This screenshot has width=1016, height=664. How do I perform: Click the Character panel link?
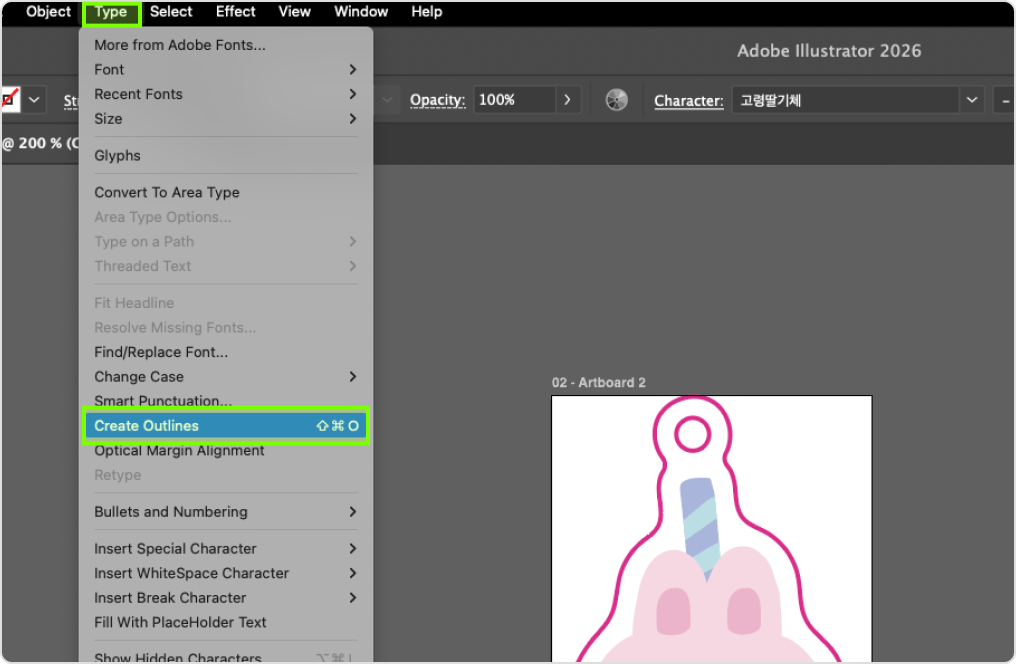point(688,100)
